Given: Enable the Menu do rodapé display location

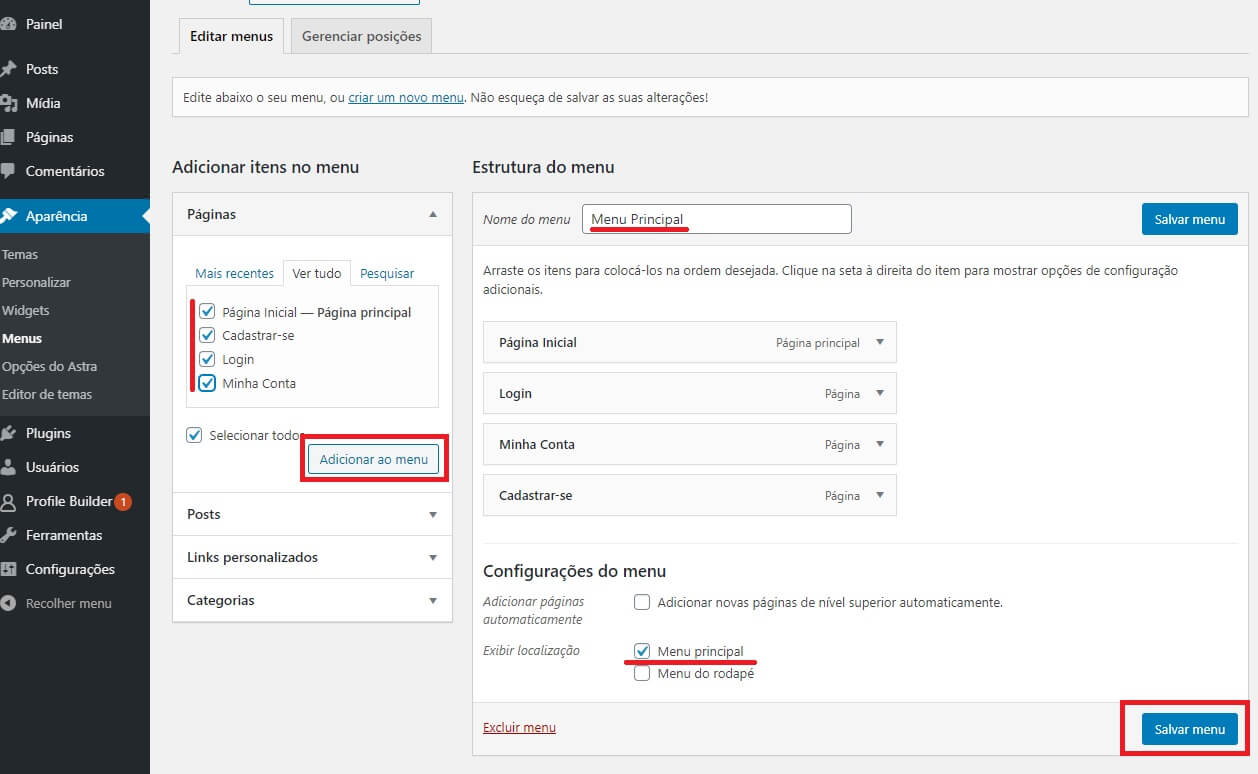Looking at the screenshot, I should [x=641, y=673].
